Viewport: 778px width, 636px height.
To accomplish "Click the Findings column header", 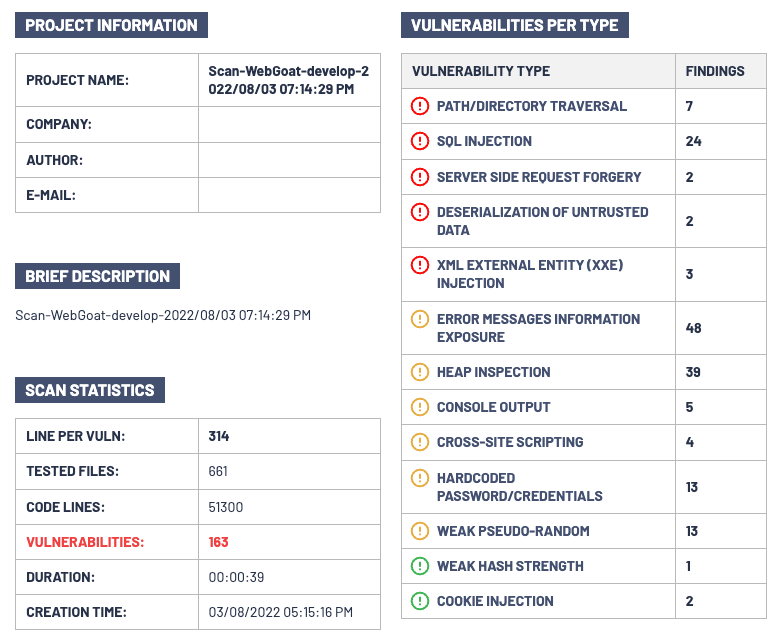I will [715, 71].
